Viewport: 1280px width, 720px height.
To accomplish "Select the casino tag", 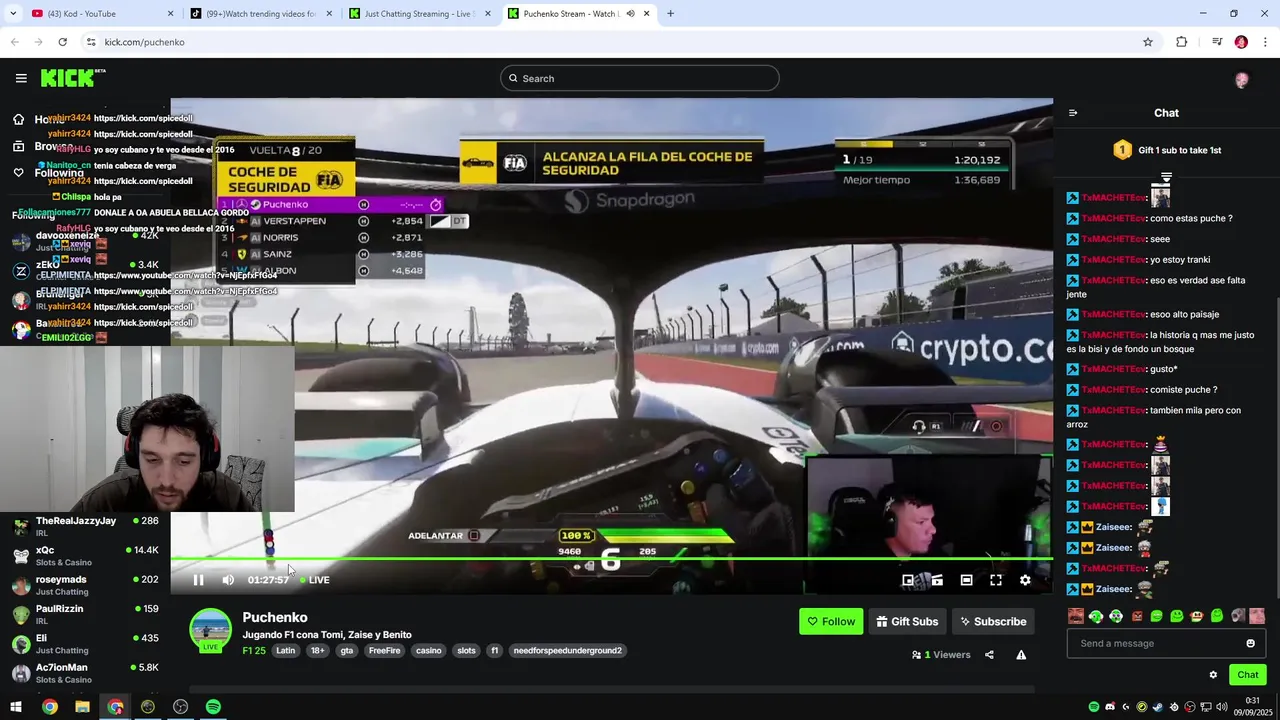I will pos(429,651).
